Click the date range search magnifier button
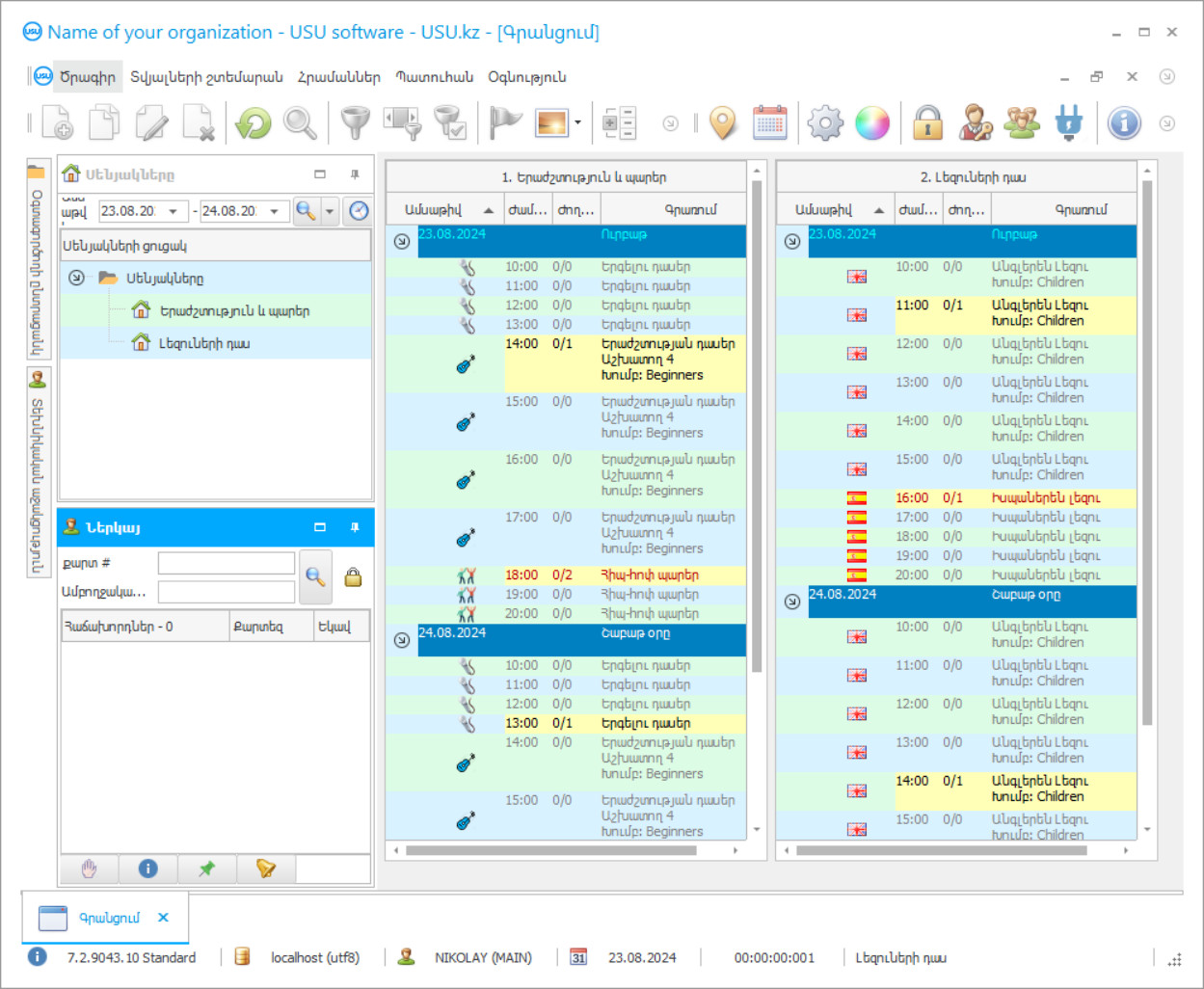 [x=306, y=211]
